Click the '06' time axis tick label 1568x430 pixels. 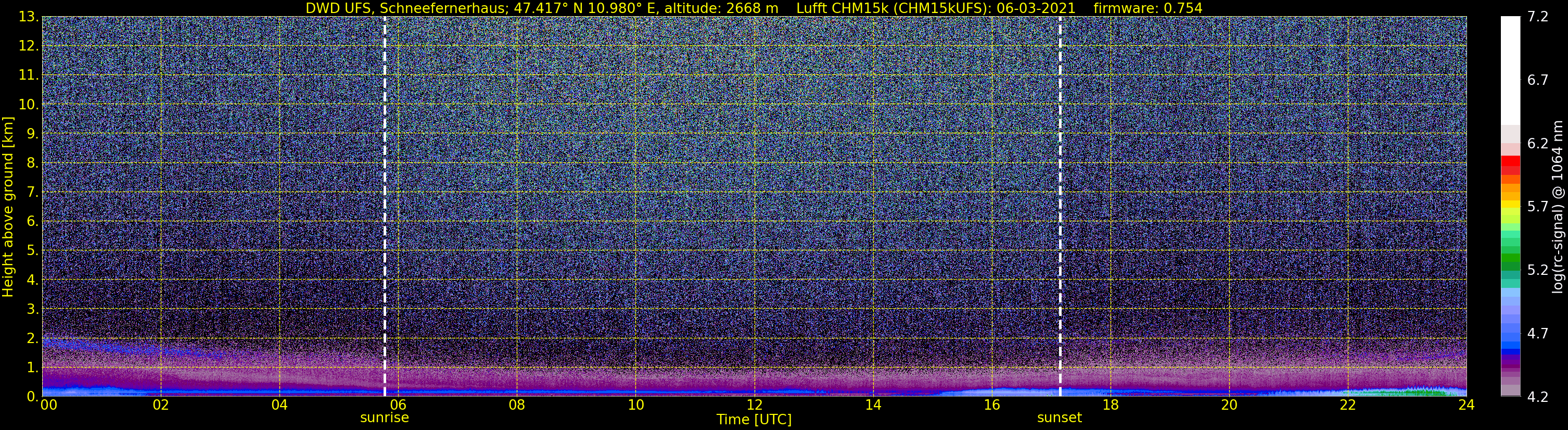coord(398,405)
